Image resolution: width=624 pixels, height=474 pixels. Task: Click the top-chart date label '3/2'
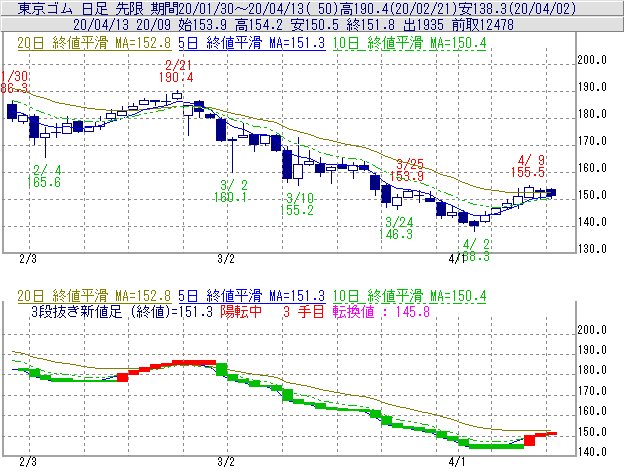pyautogui.click(x=226, y=259)
